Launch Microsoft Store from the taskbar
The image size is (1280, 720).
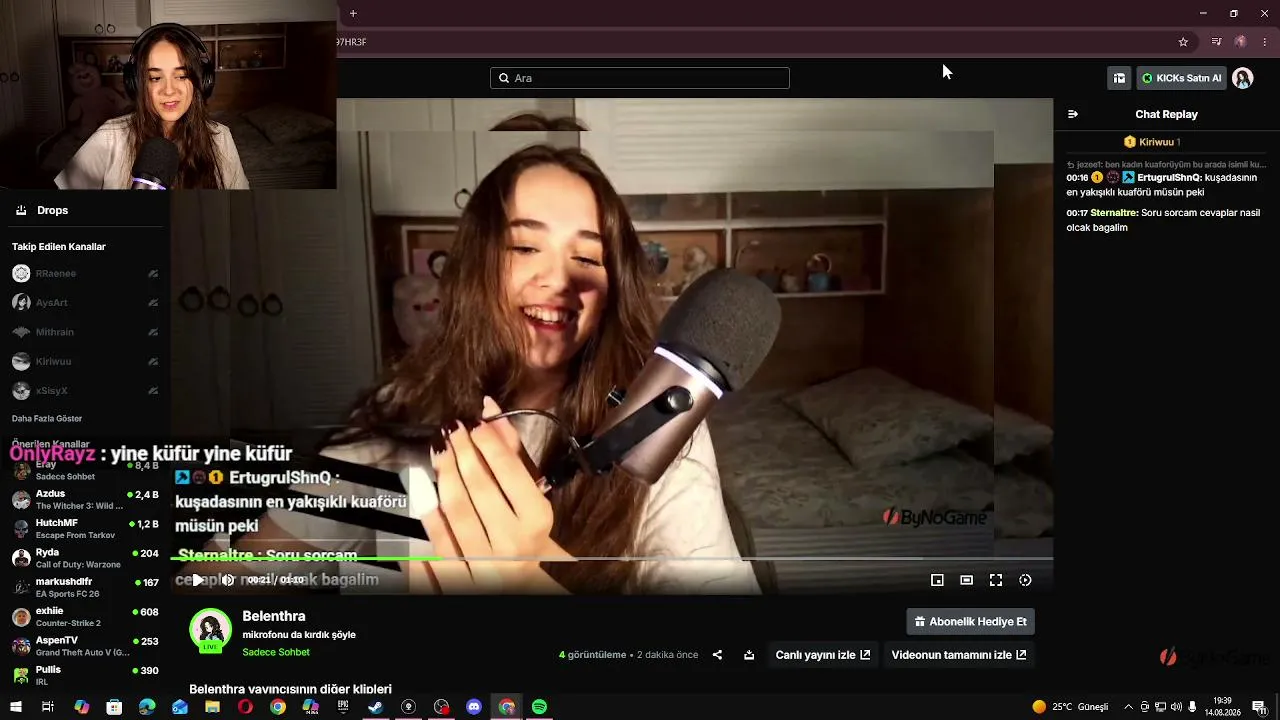(114, 707)
